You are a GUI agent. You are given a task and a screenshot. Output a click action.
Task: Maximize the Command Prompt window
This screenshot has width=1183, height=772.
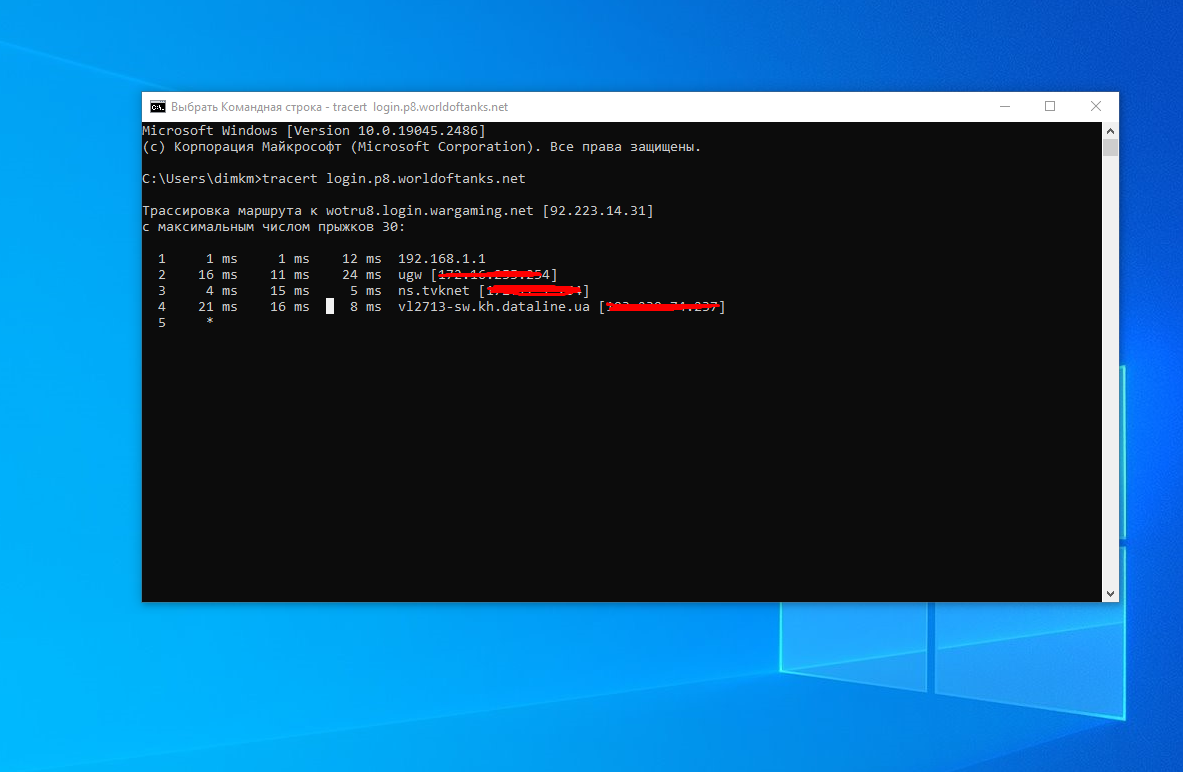point(1049,106)
